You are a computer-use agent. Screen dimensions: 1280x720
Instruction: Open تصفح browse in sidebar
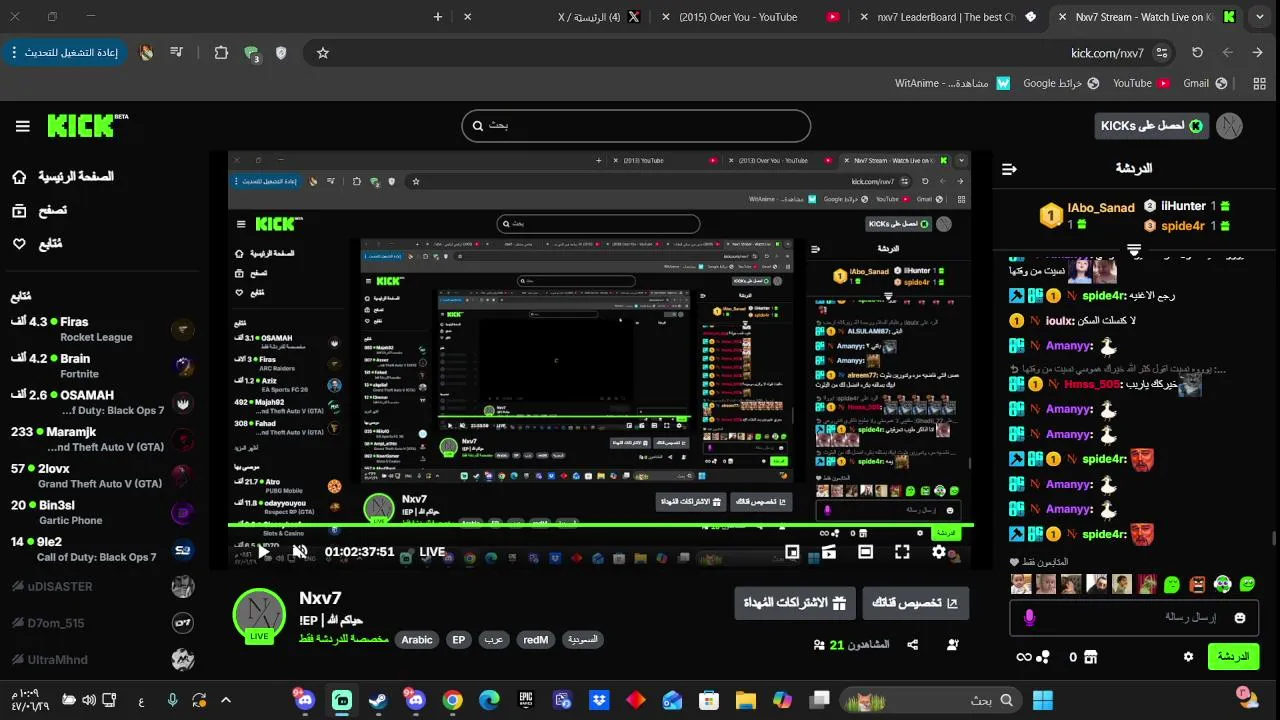[40, 211]
